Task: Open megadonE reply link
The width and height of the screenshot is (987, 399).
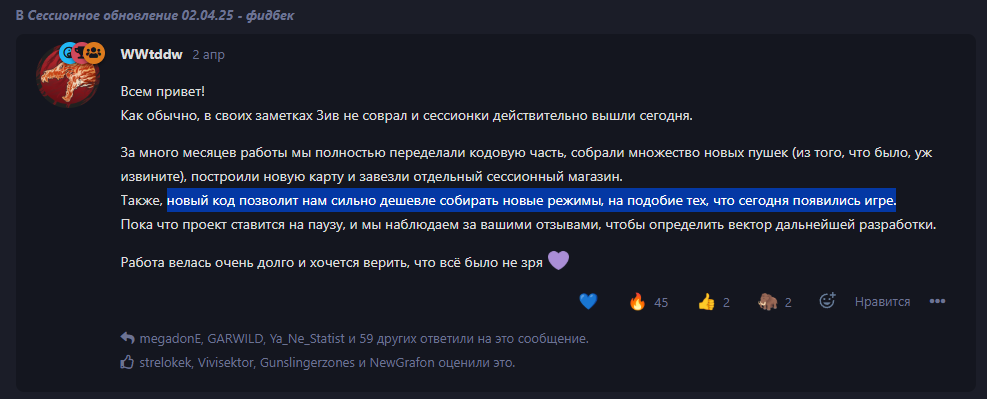Action: tap(170, 339)
